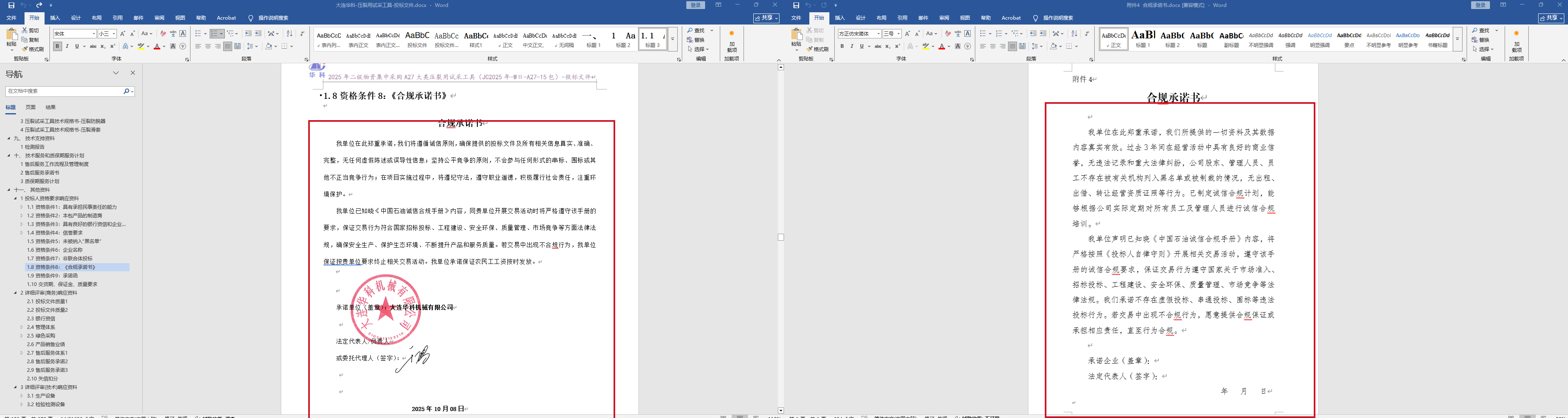Toggle Italic in right Word window
Viewport: 1568px width, 418px height.
pos(851,46)
